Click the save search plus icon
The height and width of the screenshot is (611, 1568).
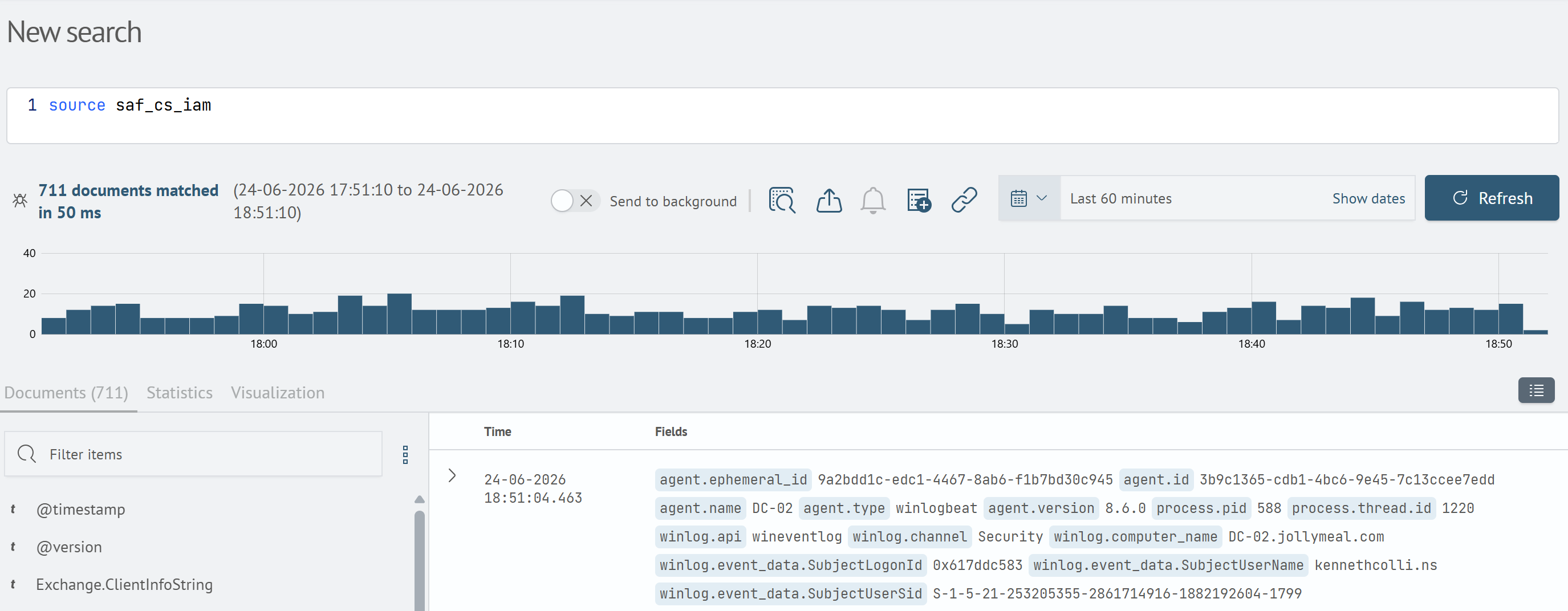(919, 199)
